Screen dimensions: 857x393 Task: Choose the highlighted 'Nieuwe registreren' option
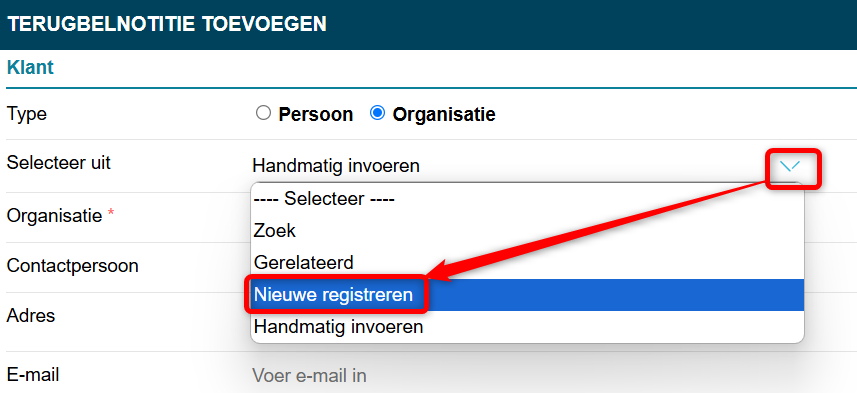[x=528, y=295]
